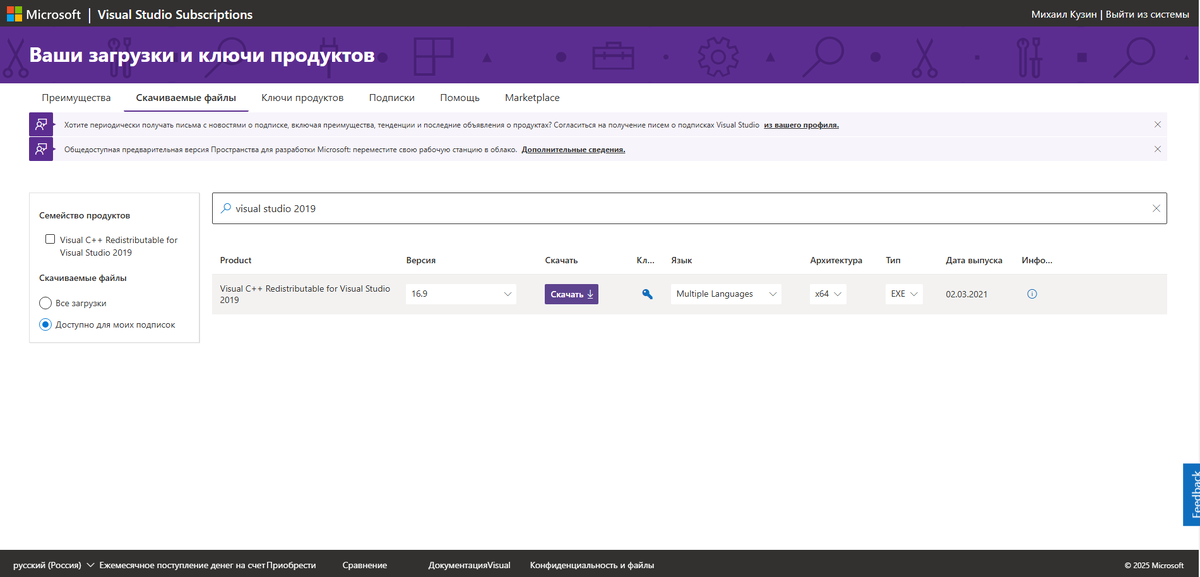This screenshot has width=1200, height=577.
Task: Check the Visual C++ Redistributable filter checkbox
Action: coord(50,239)
